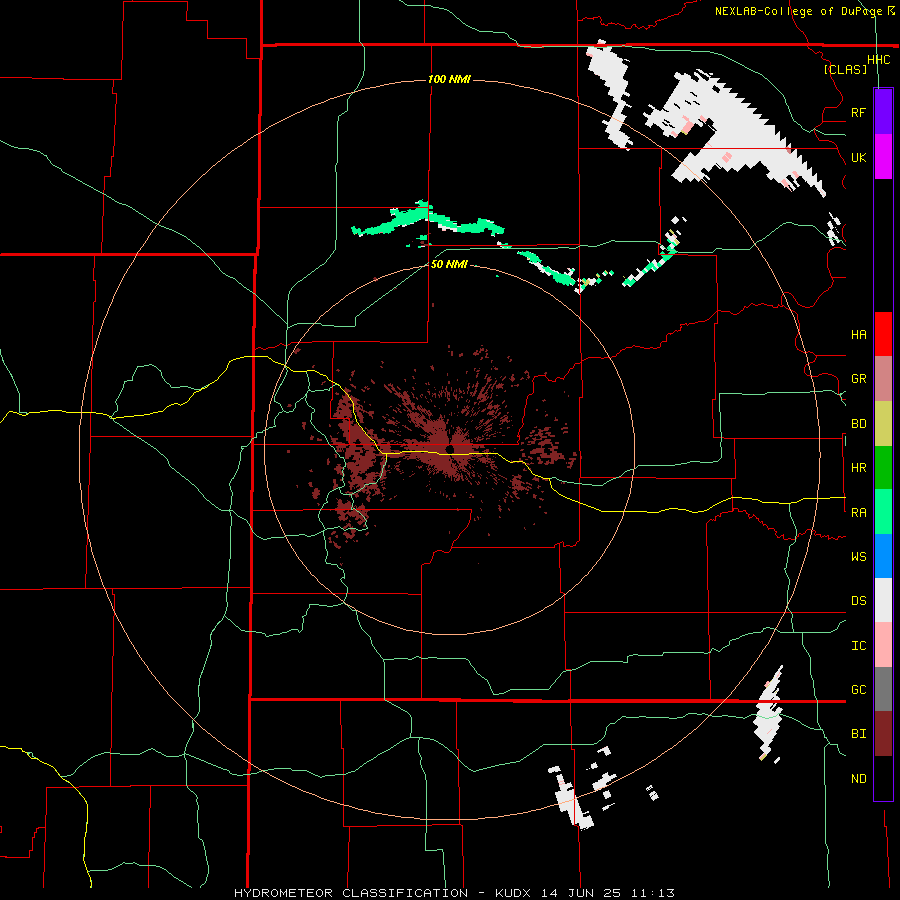Image resolution: width=900 pixels, height=900 pixels.
Task: Click the DS legend label
Action: pyautogui.click(x=858, y=600)
